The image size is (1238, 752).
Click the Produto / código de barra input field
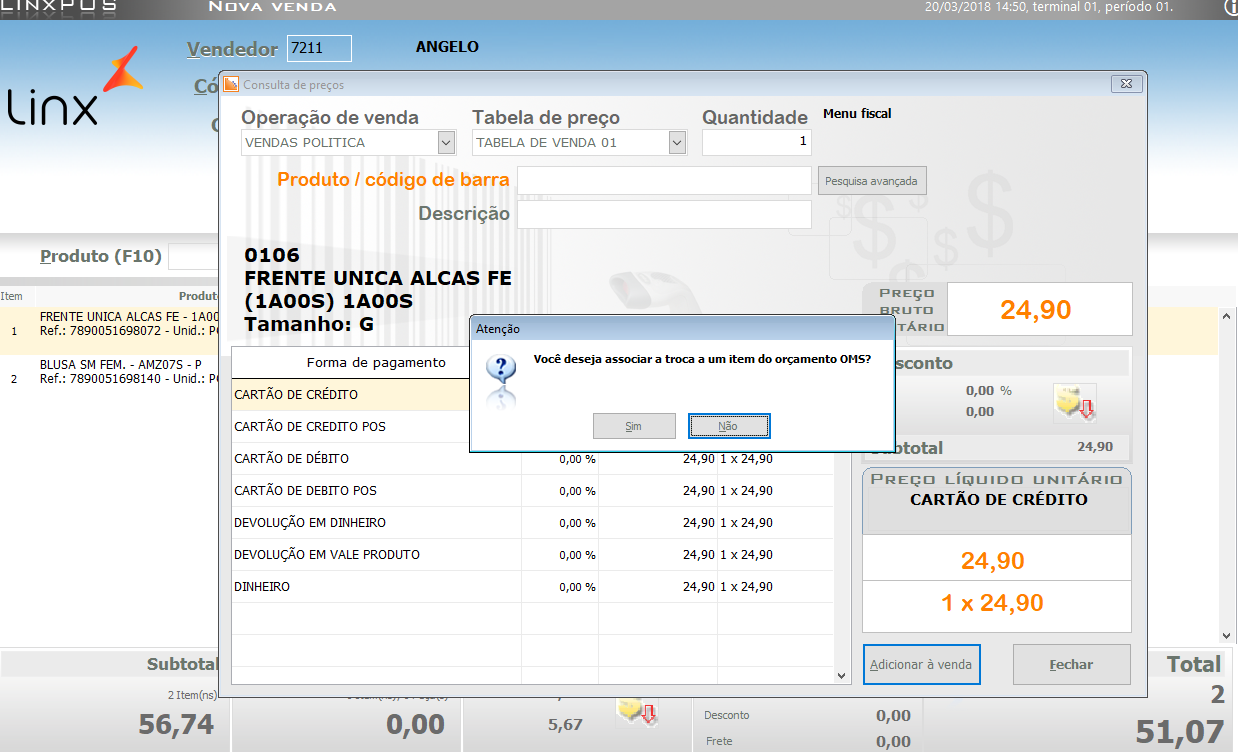coord(663,180)
